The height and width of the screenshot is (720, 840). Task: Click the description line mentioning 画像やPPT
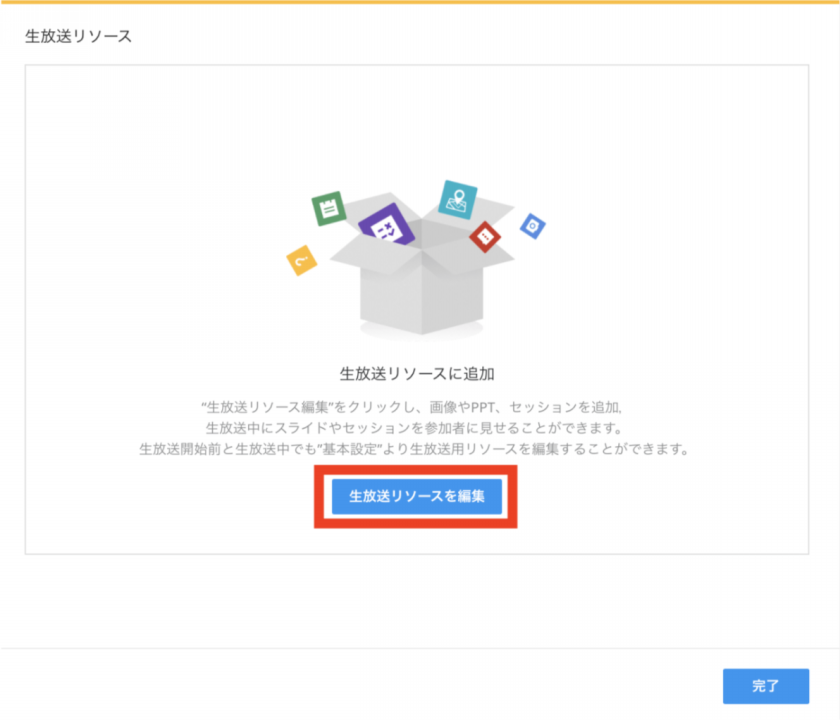[411, 408]
